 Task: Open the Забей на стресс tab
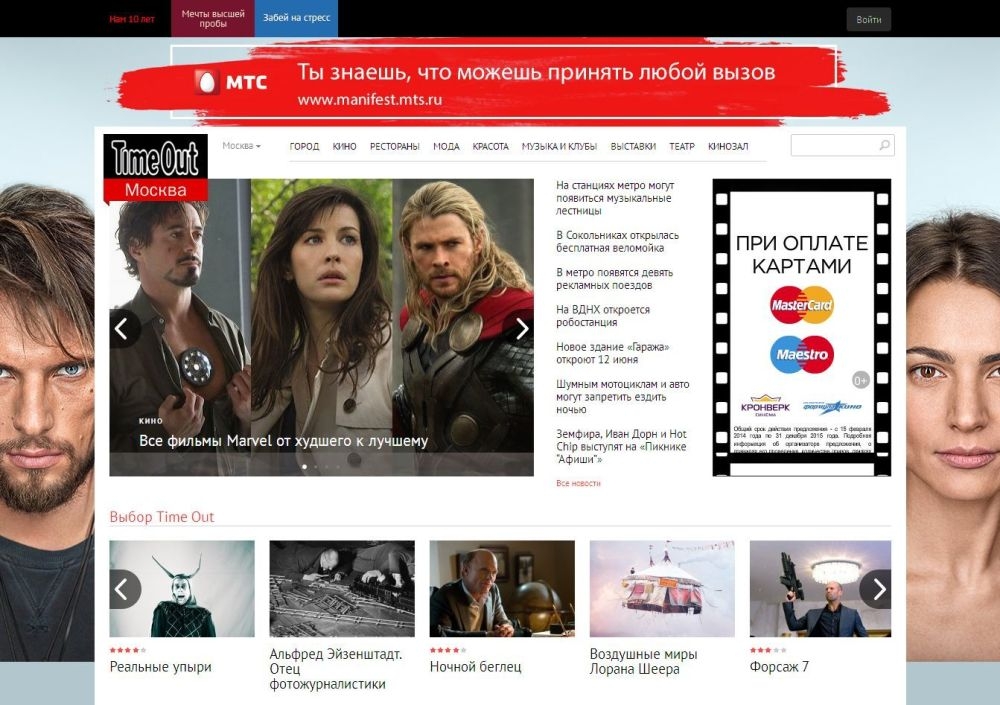pos(297,19)
